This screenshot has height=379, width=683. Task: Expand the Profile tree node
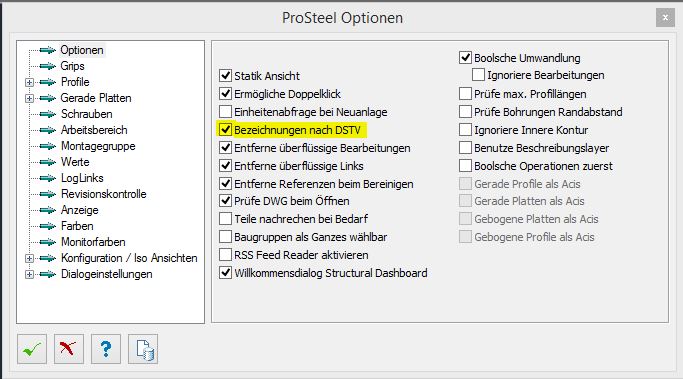point(29,82)
